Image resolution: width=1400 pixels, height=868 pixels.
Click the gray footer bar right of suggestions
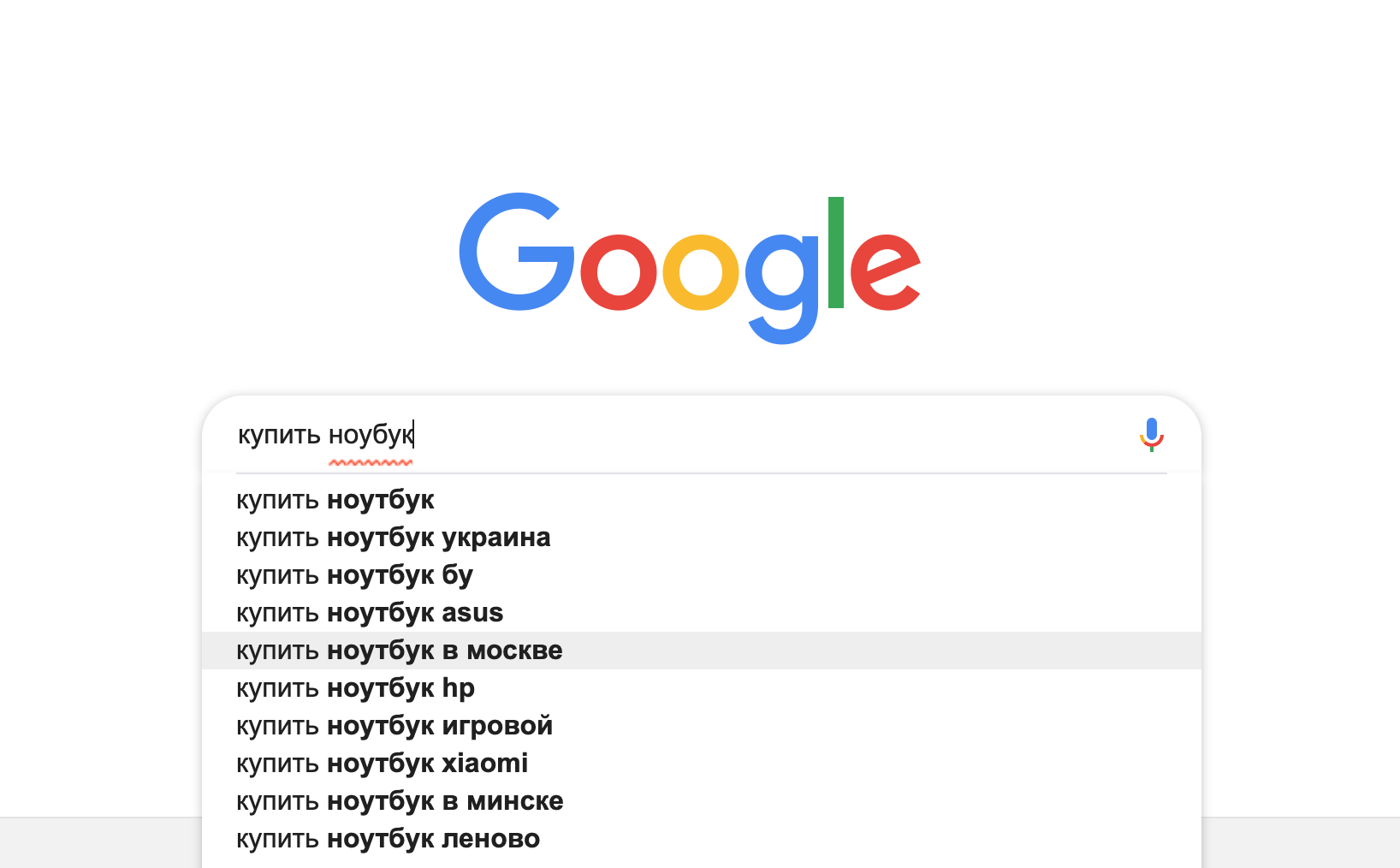click(x=1300, y=843)
